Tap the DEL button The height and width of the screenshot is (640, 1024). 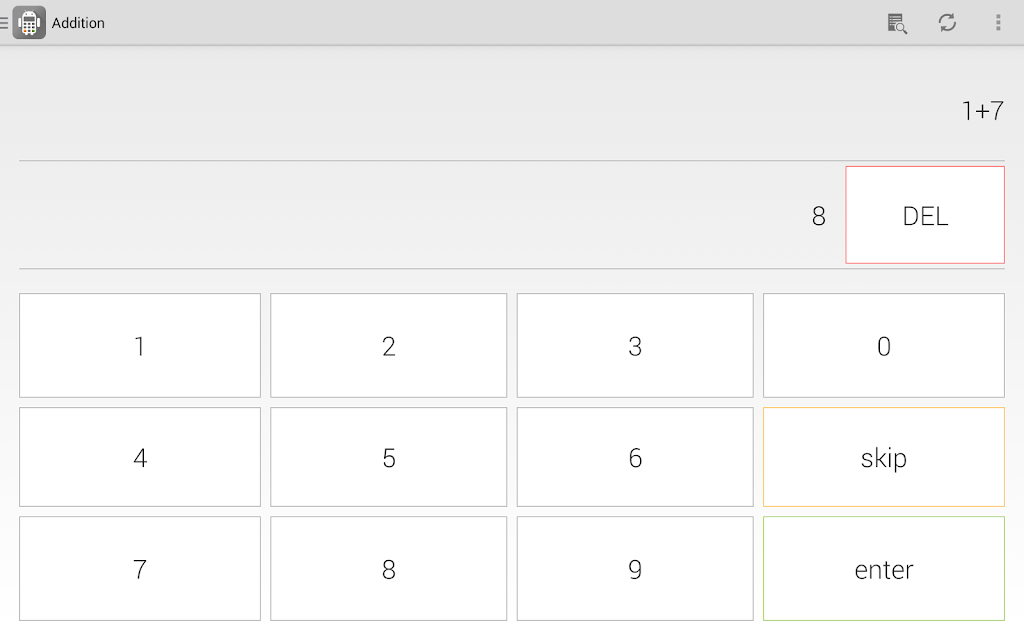[x=925, y=215]
